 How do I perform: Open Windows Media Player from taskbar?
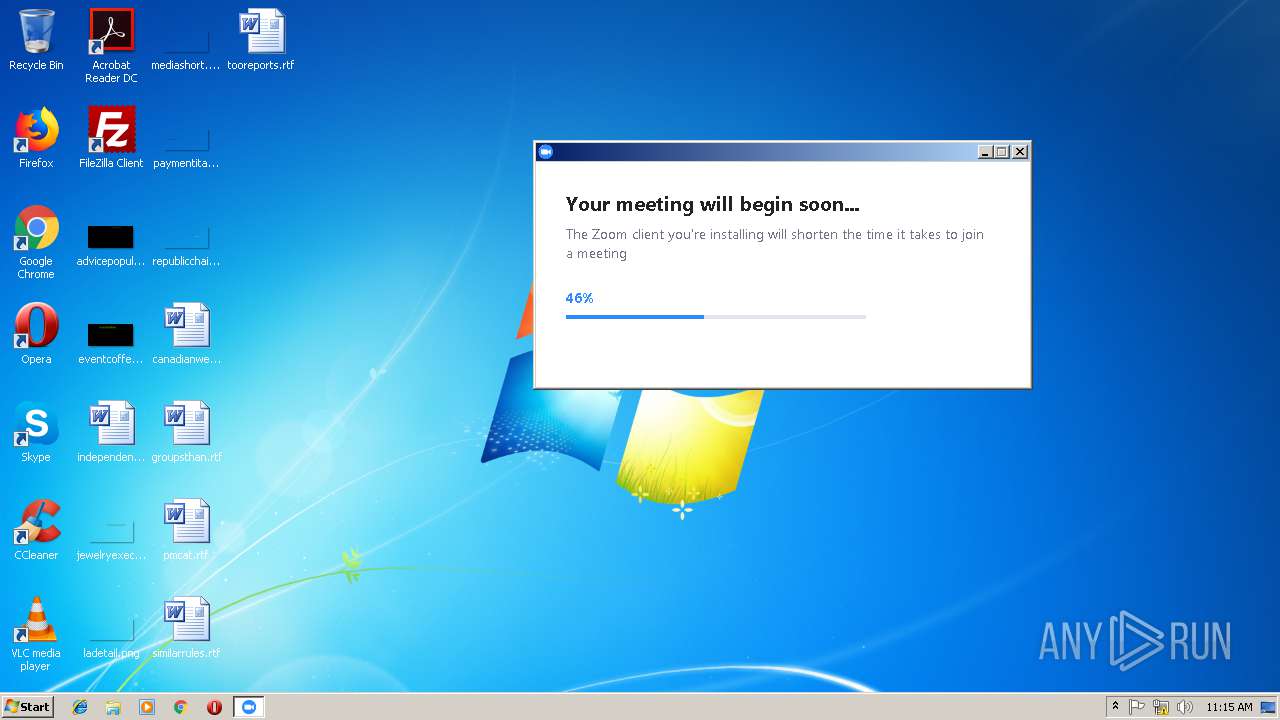coord(147,707)
